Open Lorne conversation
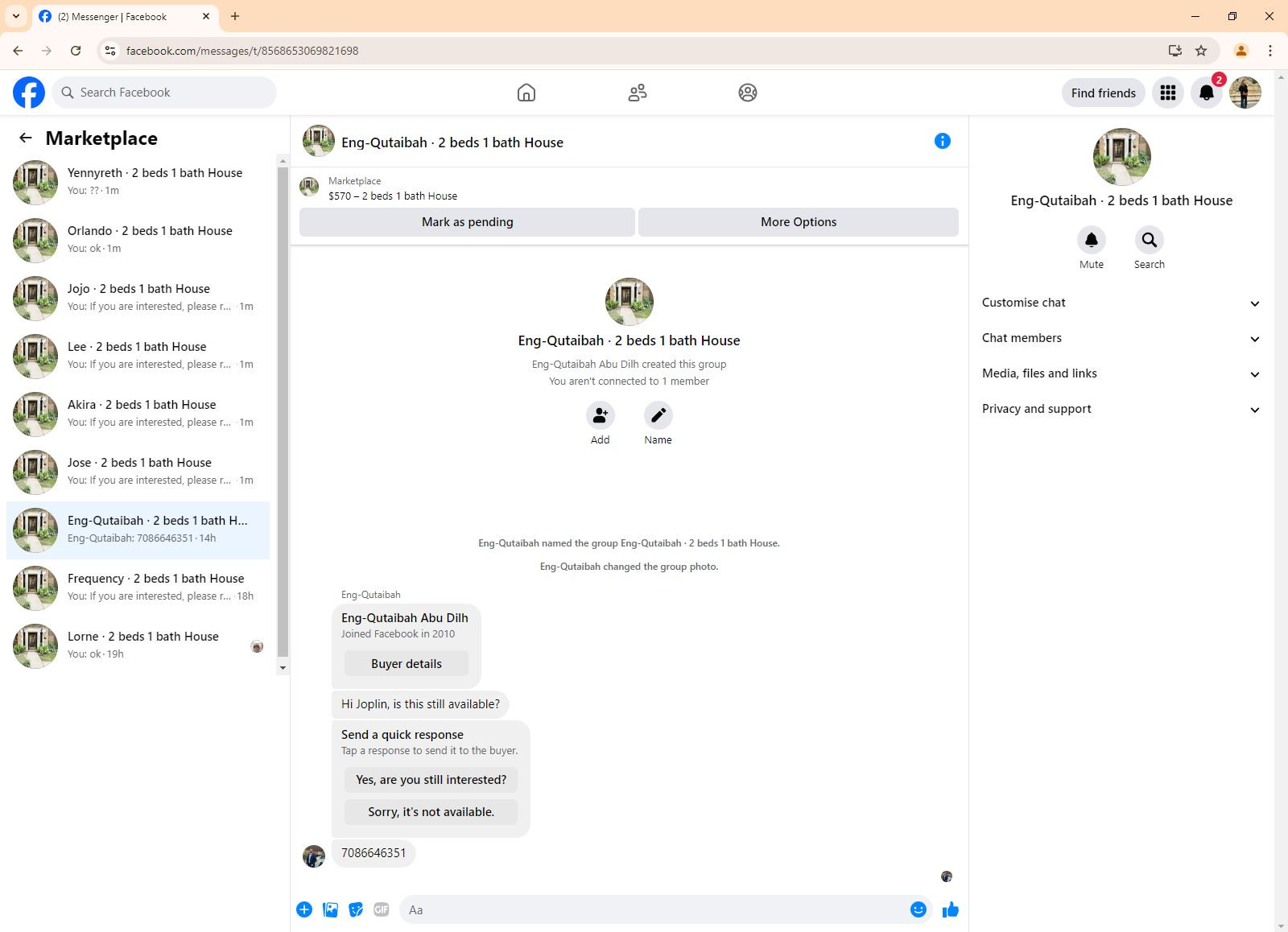 138,646
